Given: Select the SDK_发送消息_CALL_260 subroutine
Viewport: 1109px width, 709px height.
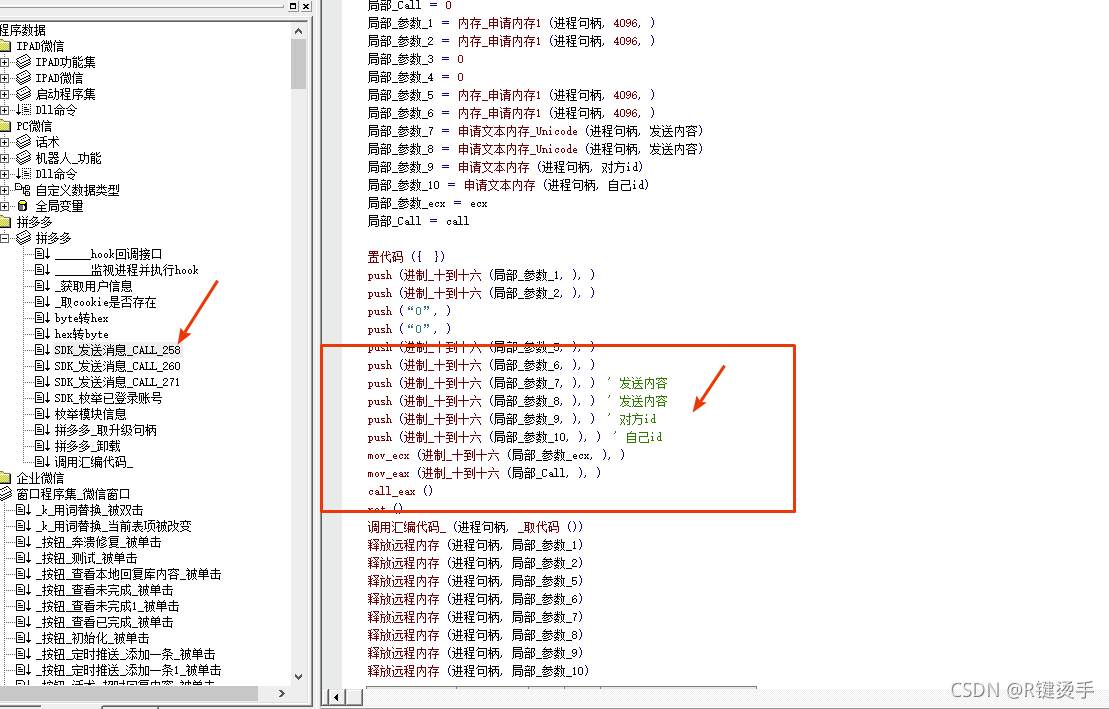Looking at the screenshot, I should (117, 366).
